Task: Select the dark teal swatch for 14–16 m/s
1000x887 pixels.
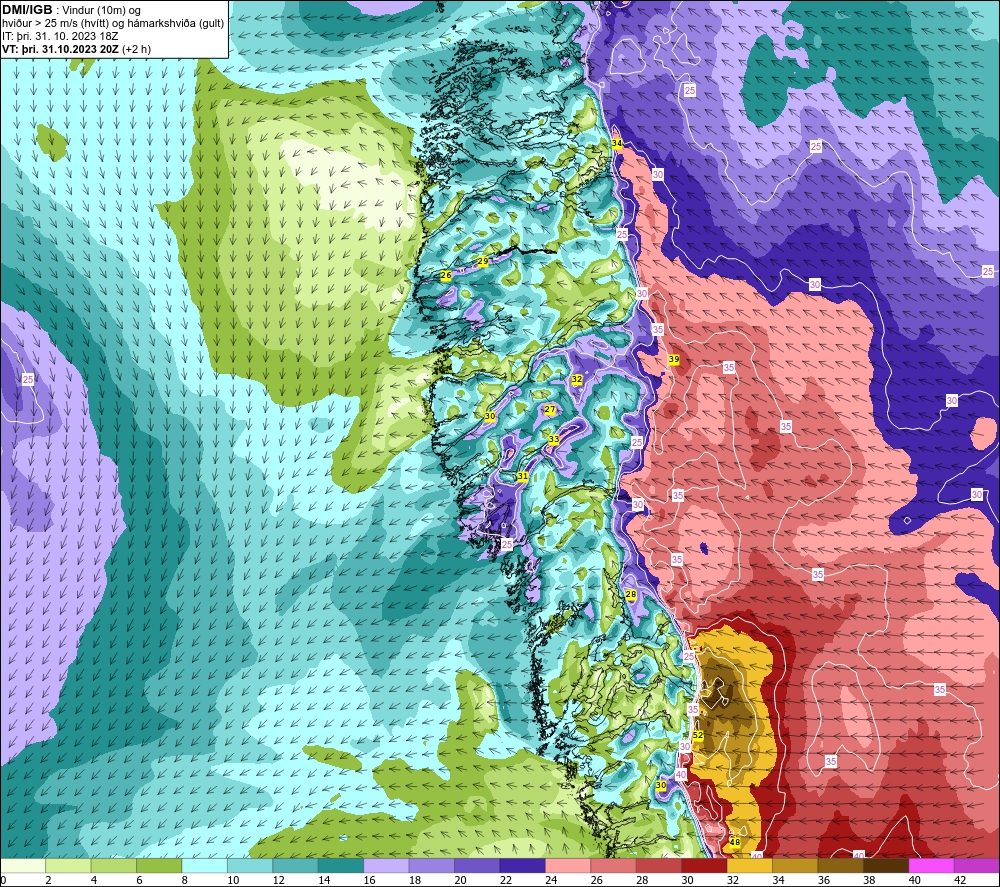Action: click(x=341, y=865)
